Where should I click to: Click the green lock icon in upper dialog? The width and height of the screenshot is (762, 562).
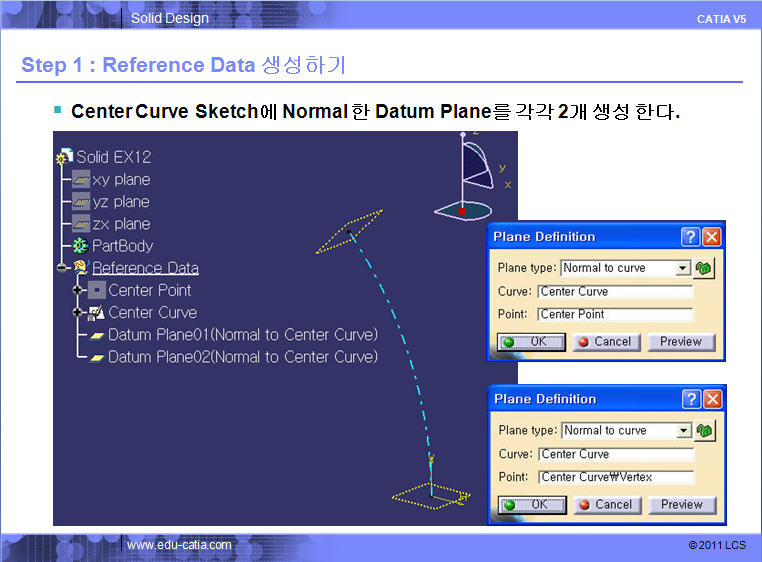click(705, 268)
